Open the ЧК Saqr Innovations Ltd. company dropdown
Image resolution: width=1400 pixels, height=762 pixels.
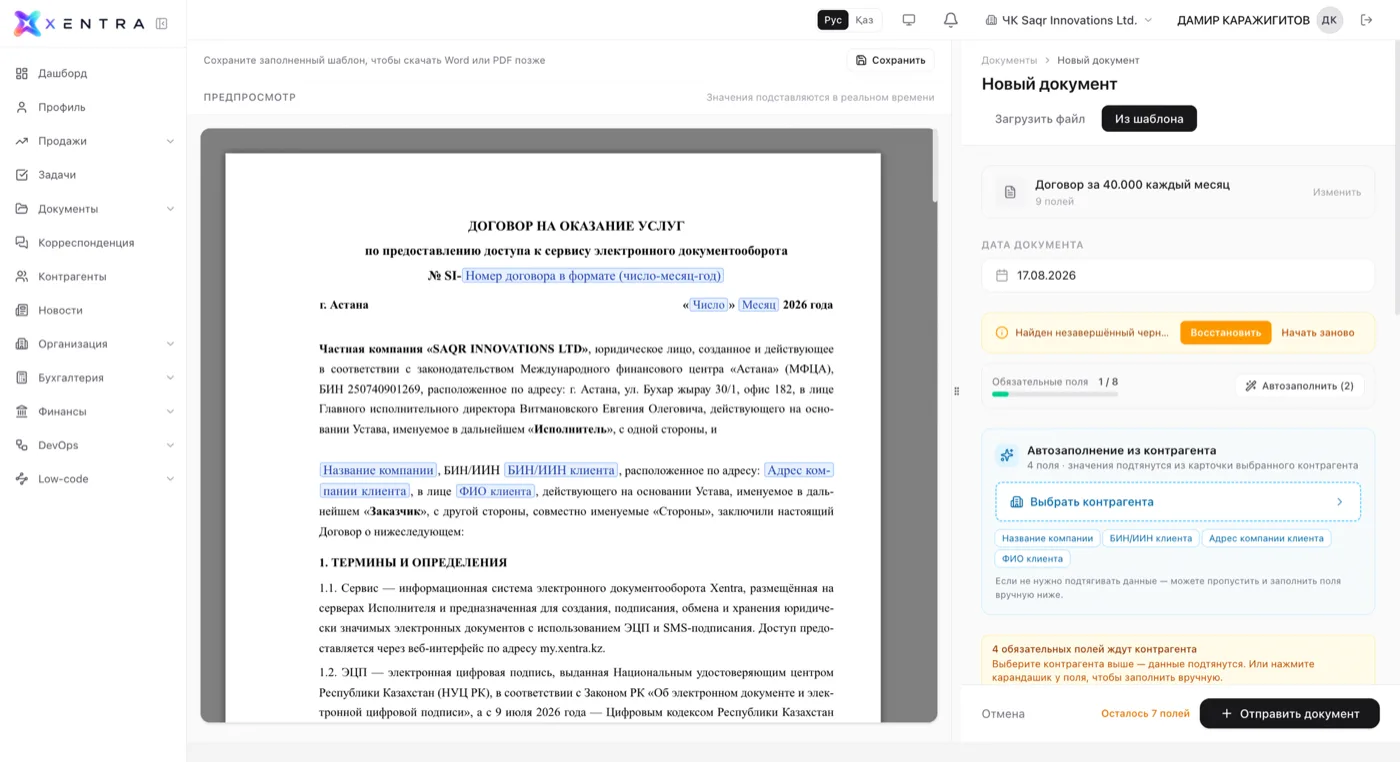(x=1069, y=20)
